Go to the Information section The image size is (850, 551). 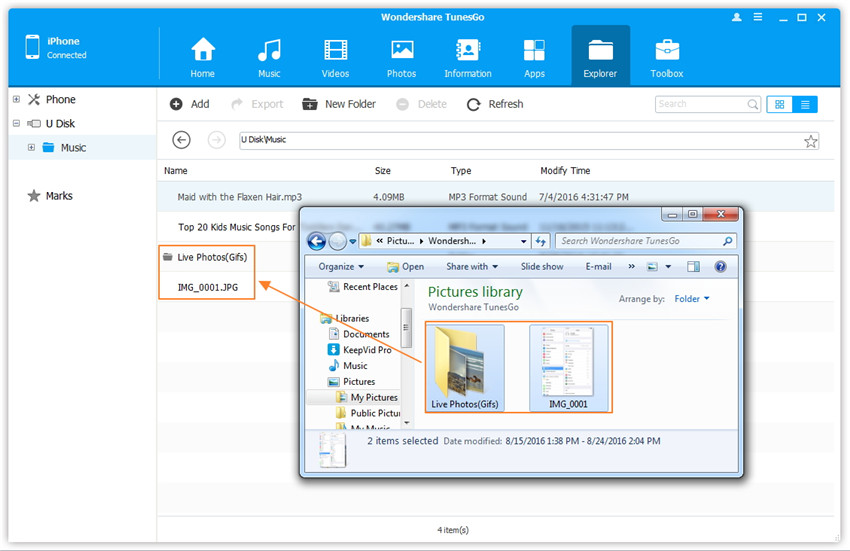tap(467, 58)
